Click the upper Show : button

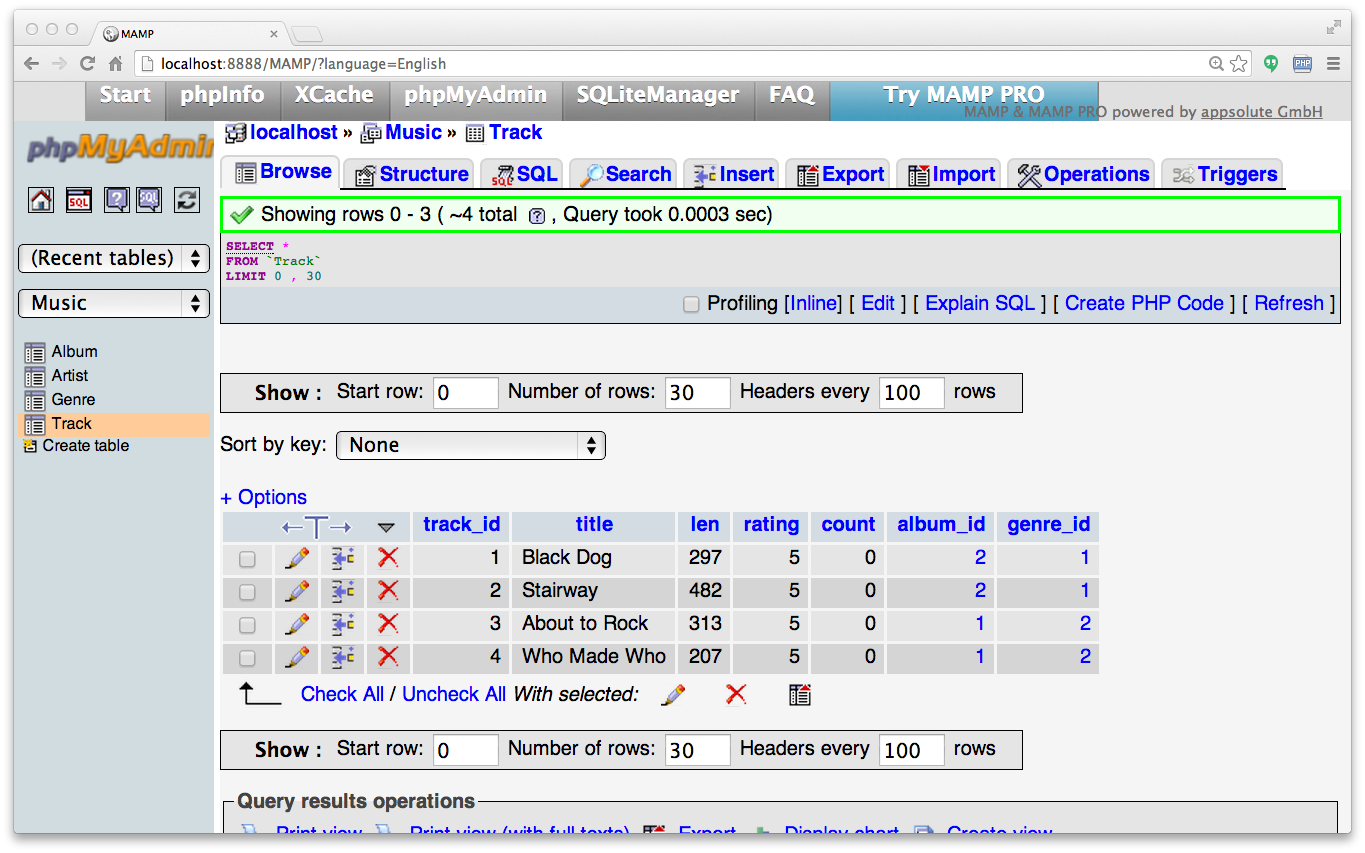click(288, 393)
